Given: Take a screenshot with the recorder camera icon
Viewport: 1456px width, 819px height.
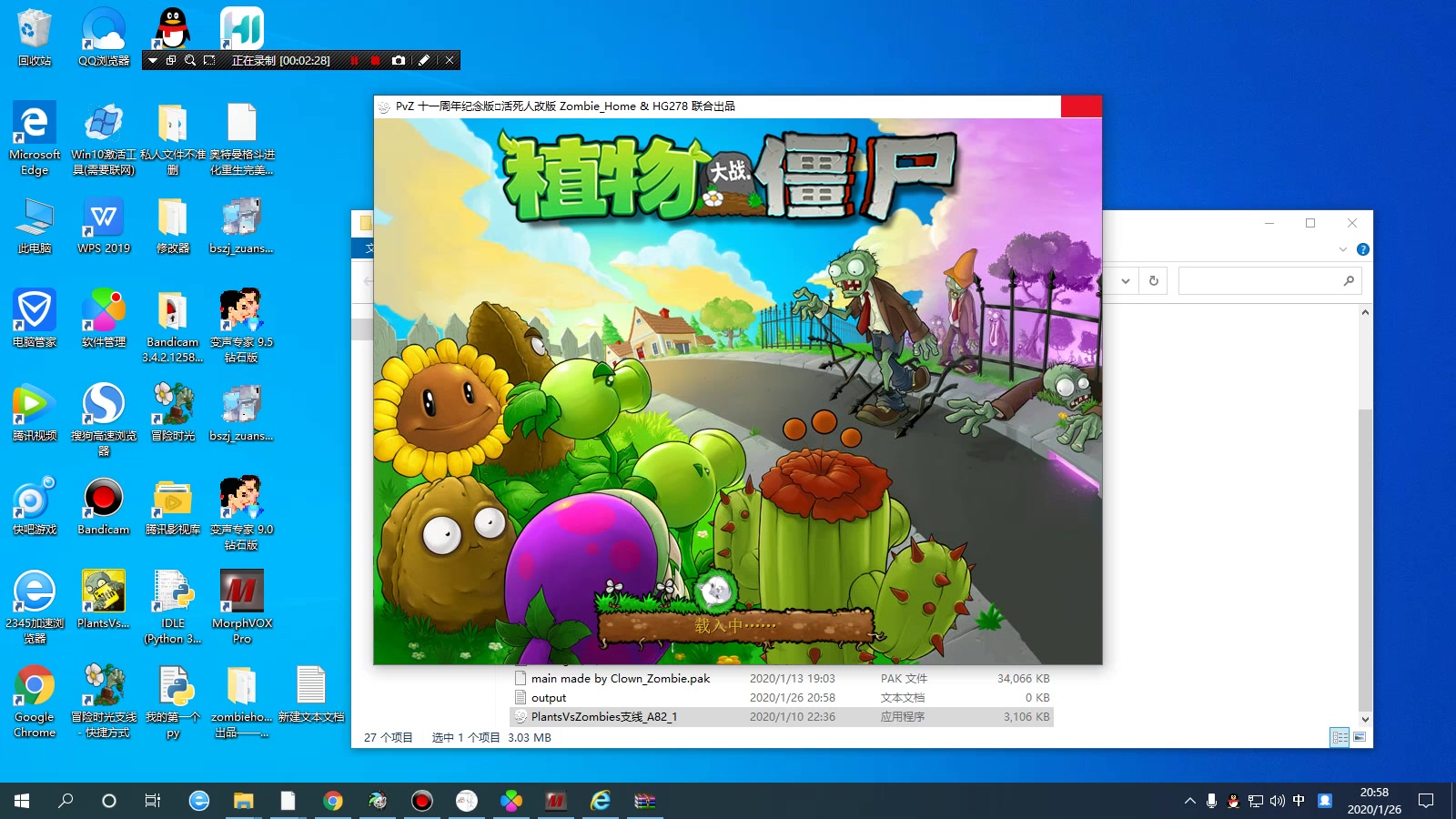Looking at the screenshot, I should [398, 61].
